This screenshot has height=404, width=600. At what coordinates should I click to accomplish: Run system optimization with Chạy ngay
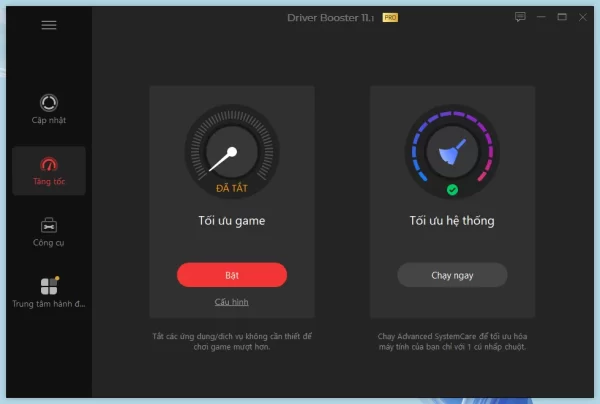(452, 275)
